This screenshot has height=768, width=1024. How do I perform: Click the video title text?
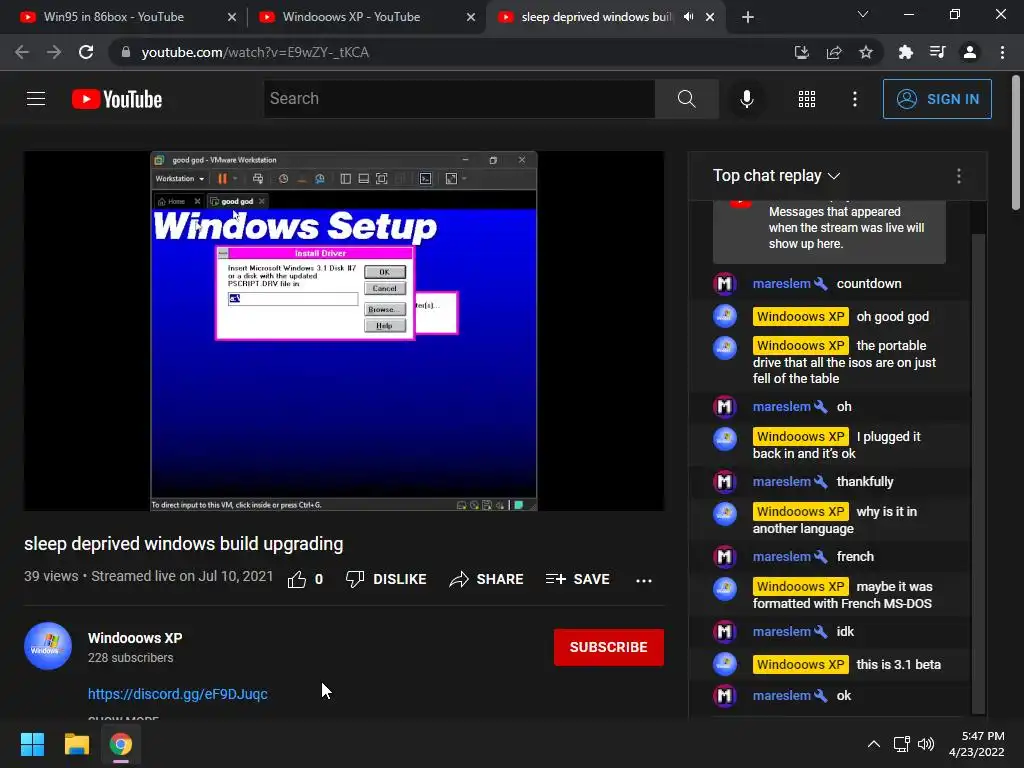[x=184, y=543]
